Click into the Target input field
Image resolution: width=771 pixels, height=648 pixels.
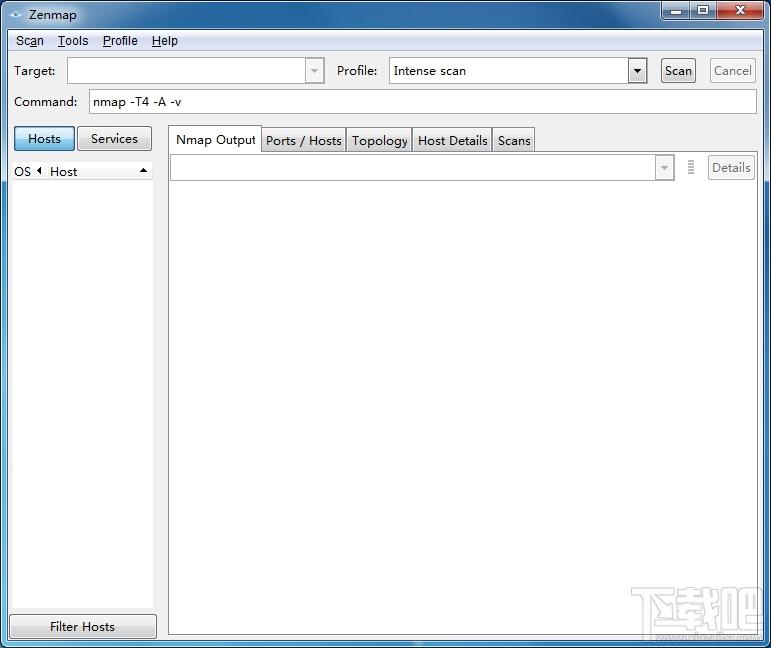[186, 71]
